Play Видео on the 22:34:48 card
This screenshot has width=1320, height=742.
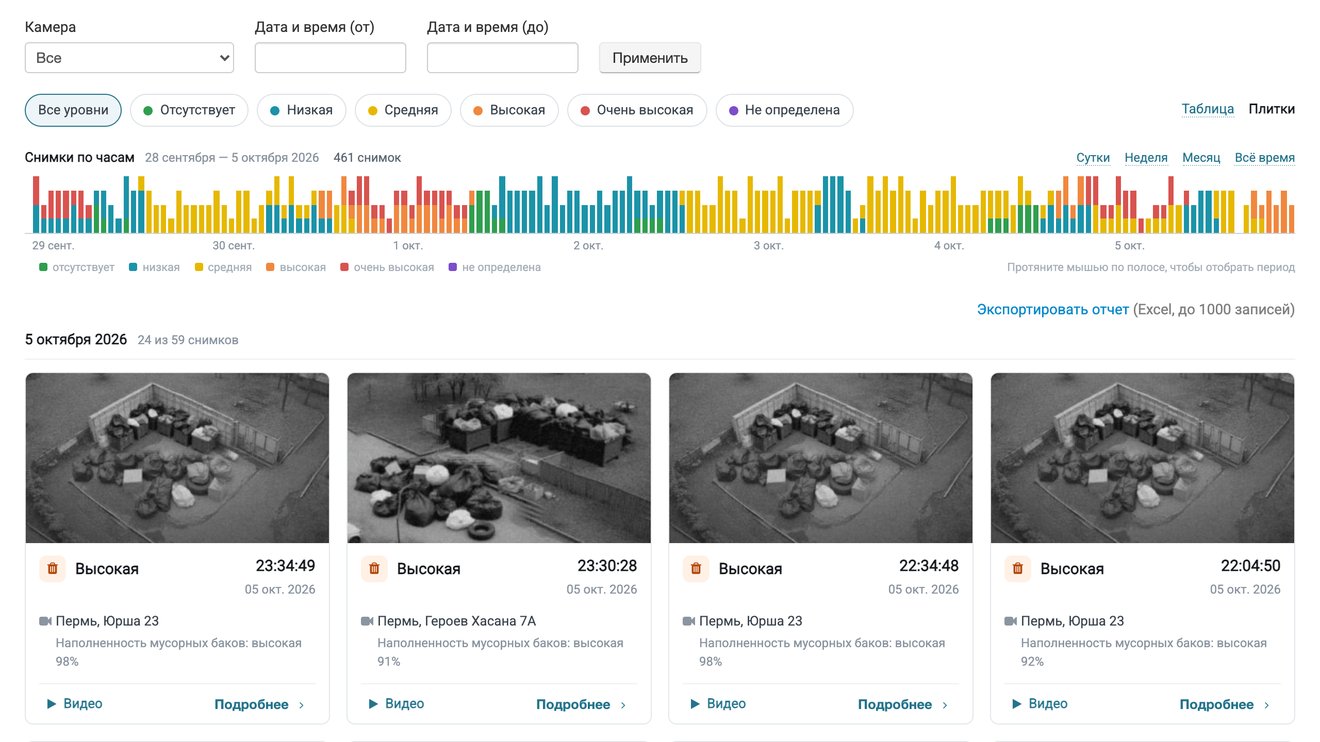(718, 704)
